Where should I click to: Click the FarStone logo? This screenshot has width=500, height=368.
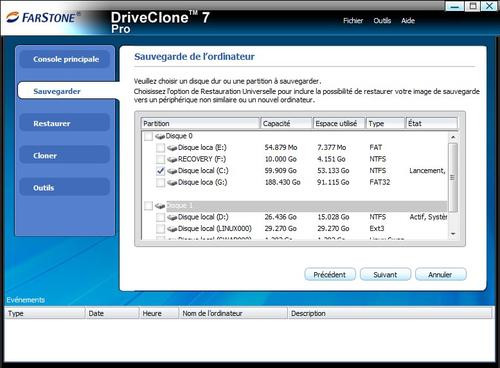tap(43, 18)
